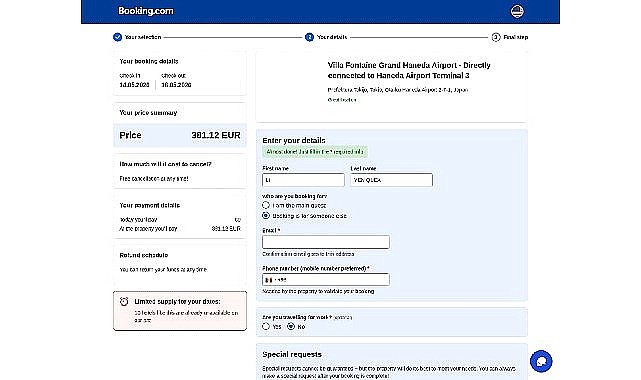Click the Last name input field
This screenshot has height=380, width=641.
pos(391,180)
